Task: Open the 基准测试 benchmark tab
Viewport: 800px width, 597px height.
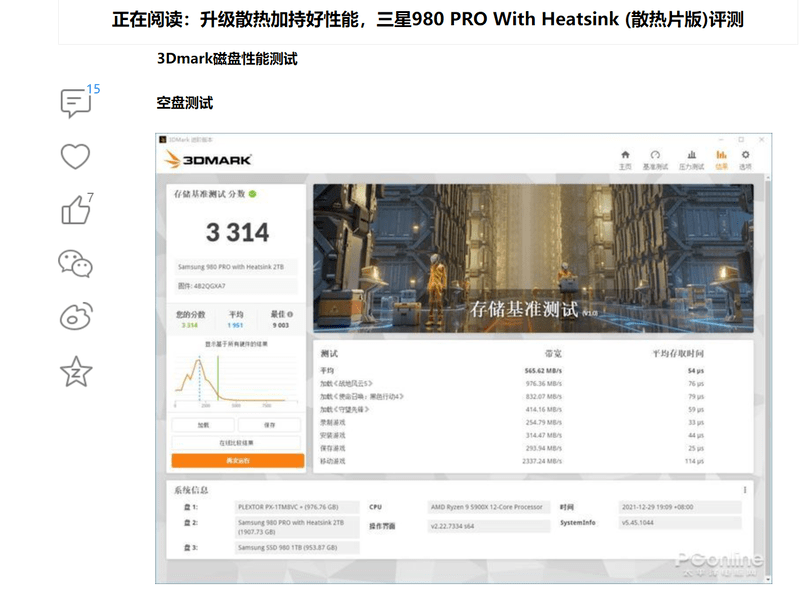Action: [x=655, y=160]
